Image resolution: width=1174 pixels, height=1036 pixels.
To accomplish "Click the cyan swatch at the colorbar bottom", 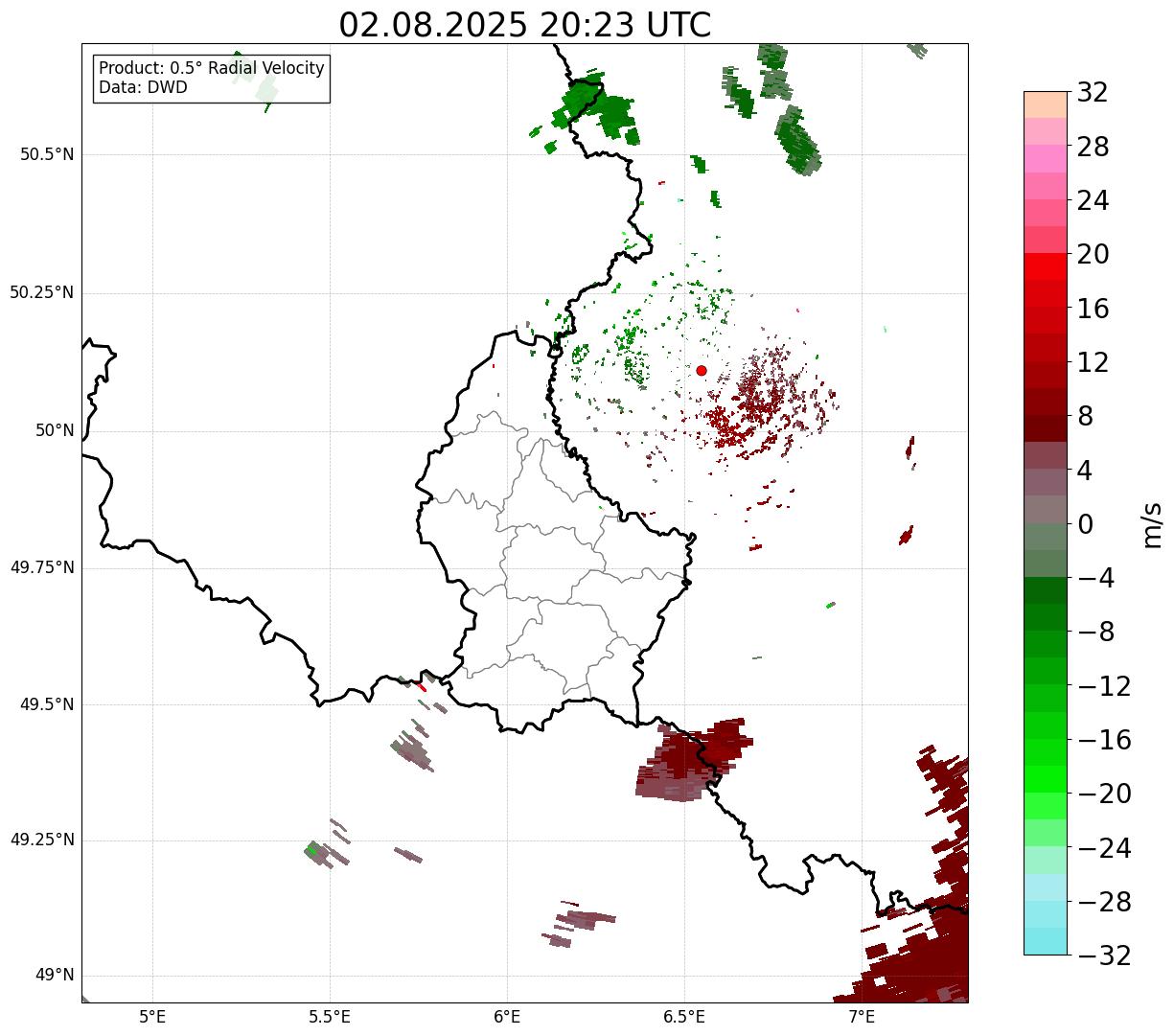I will point(1046,941).
